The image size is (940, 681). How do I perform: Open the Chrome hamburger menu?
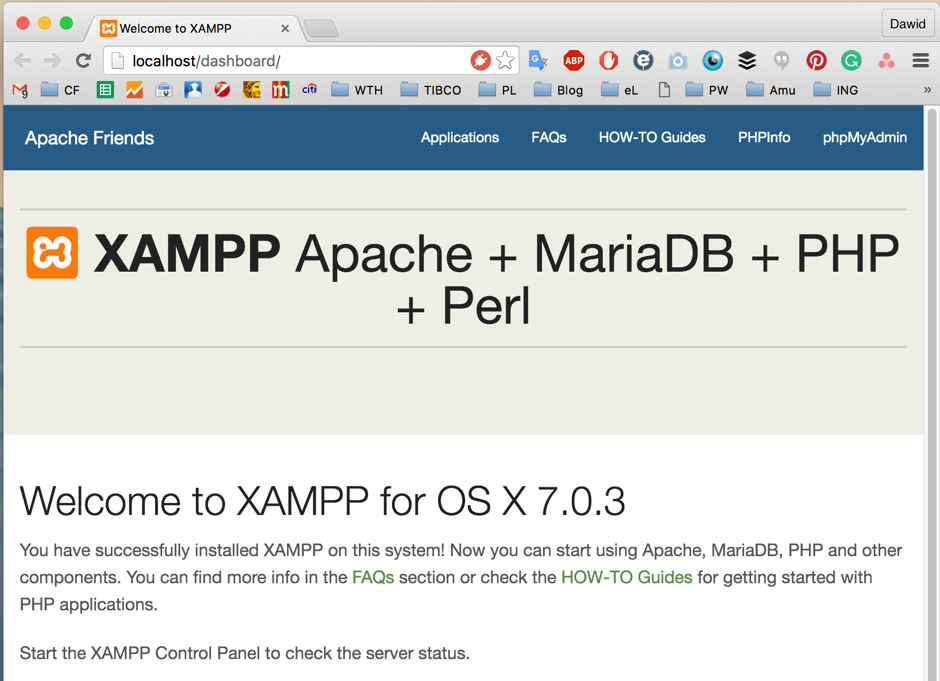point(920,61)
